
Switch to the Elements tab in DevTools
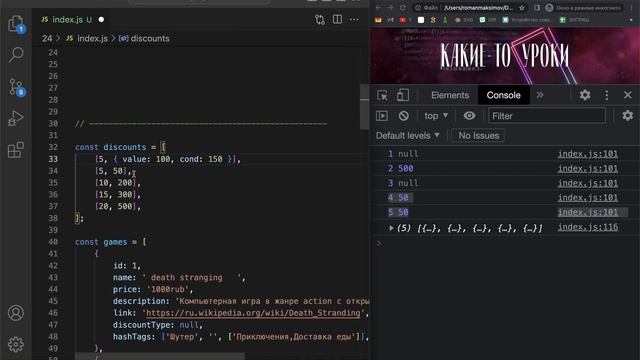click(x=450, y=95)
